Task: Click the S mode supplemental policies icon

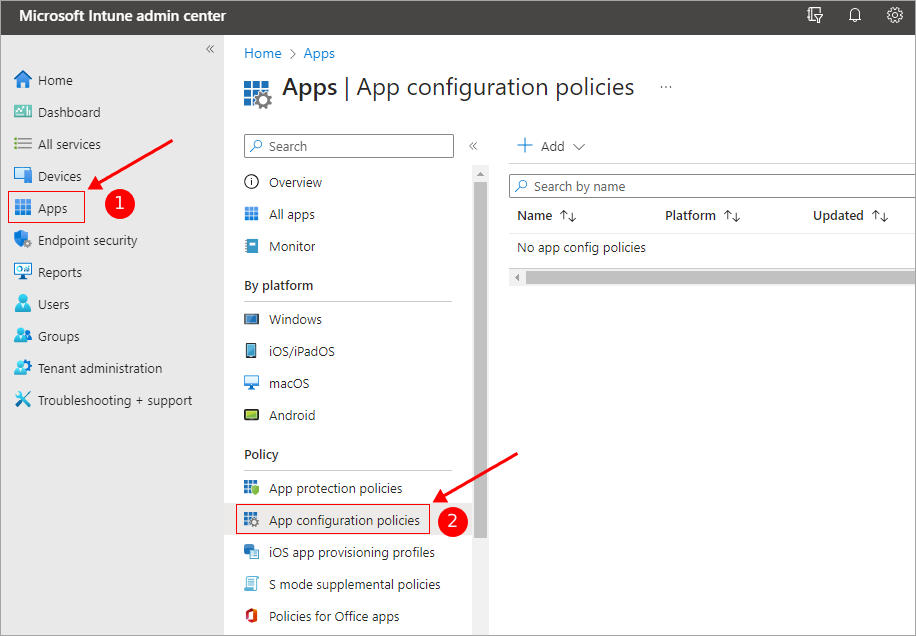Action: coord(251,584)
